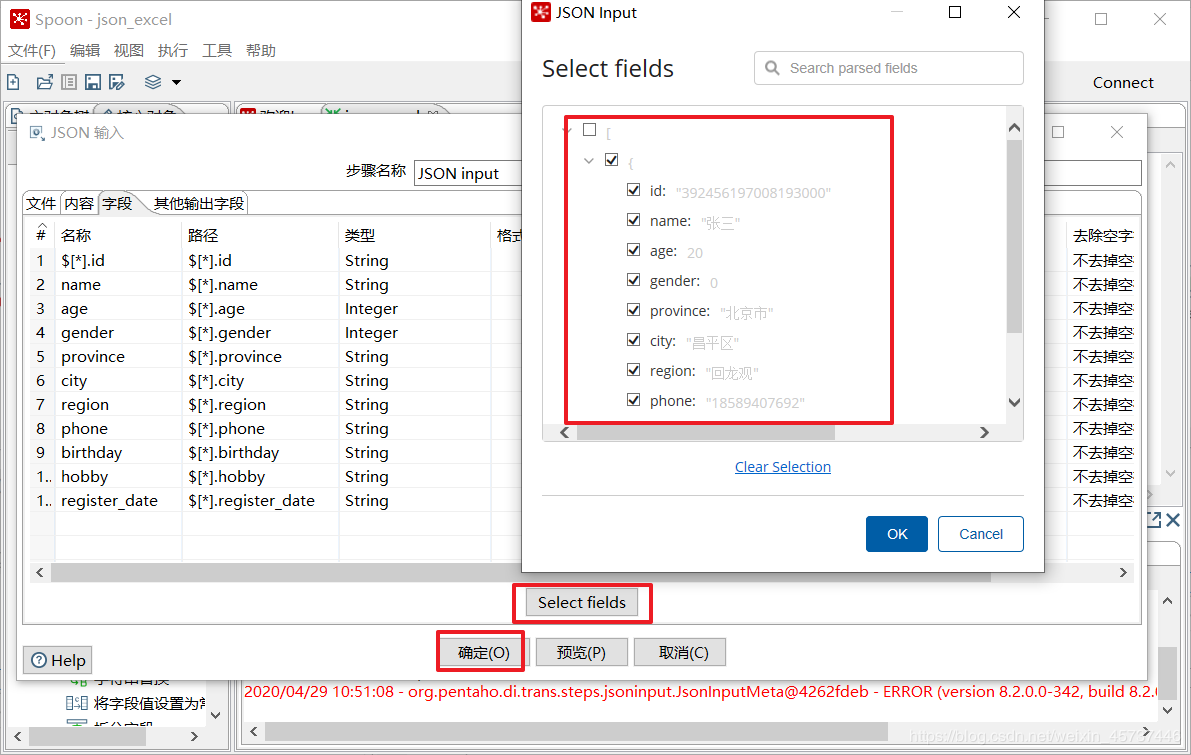The image size is (1191, 755).
Task: Click the New file toolbar icon
Action: (x=13, y=82)
